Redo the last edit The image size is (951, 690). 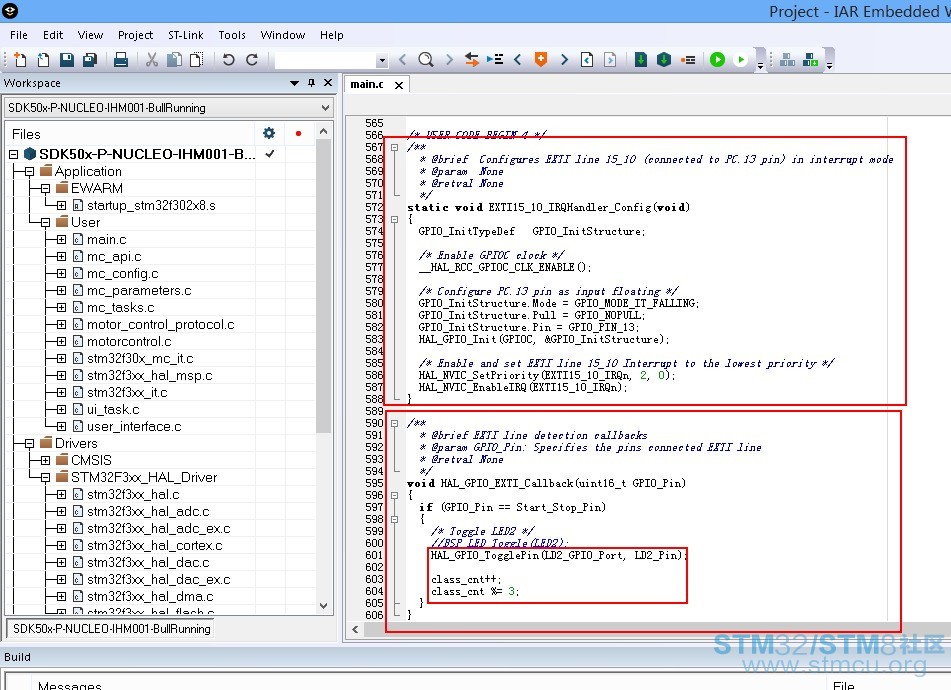pos(252,59)
